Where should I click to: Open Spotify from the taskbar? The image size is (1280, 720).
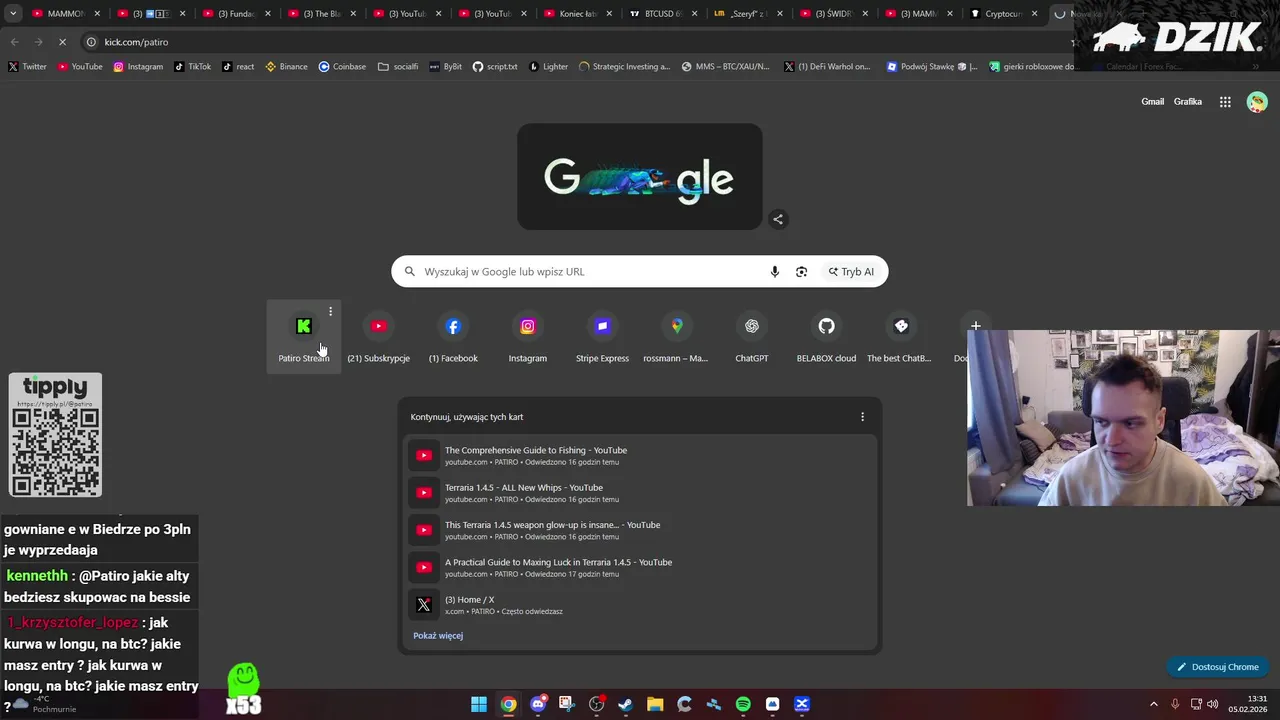(x=743, y=704)
